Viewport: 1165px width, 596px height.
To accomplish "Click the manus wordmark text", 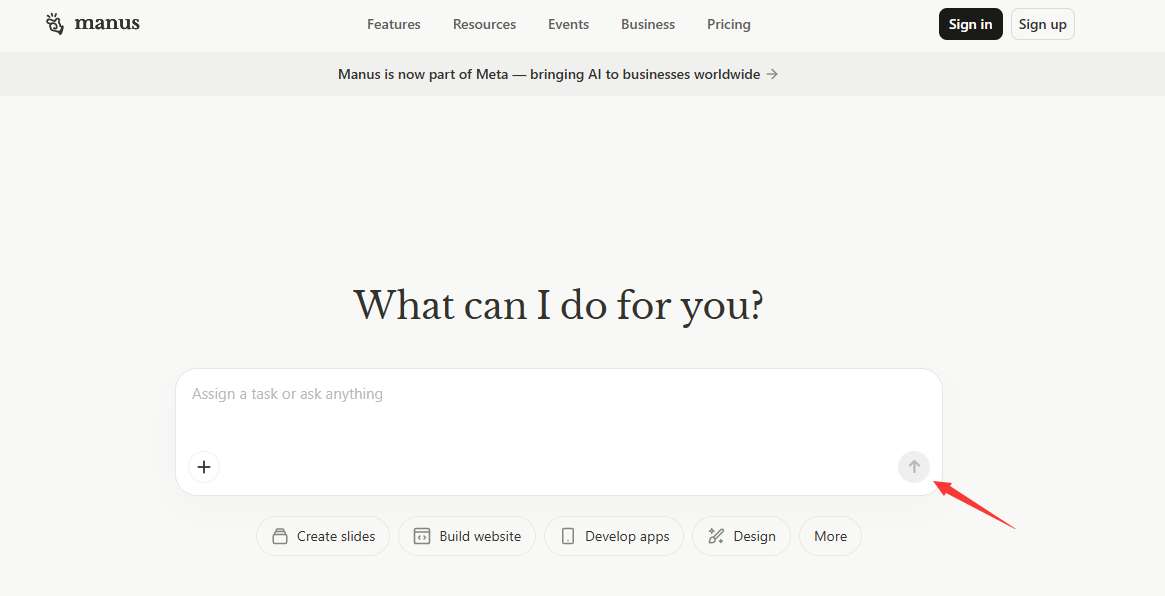I will tap(107, 24).
